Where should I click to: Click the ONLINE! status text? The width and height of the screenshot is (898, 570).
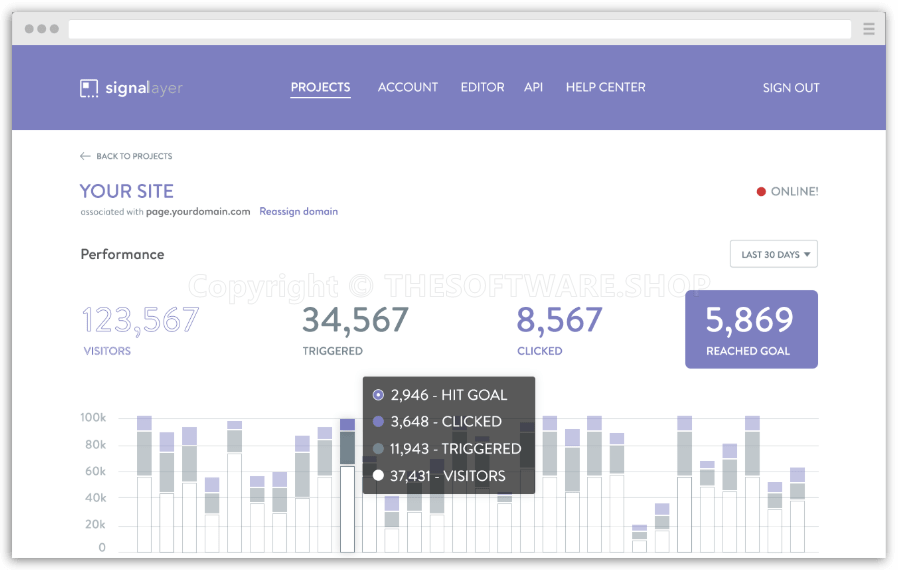[794, 191]
